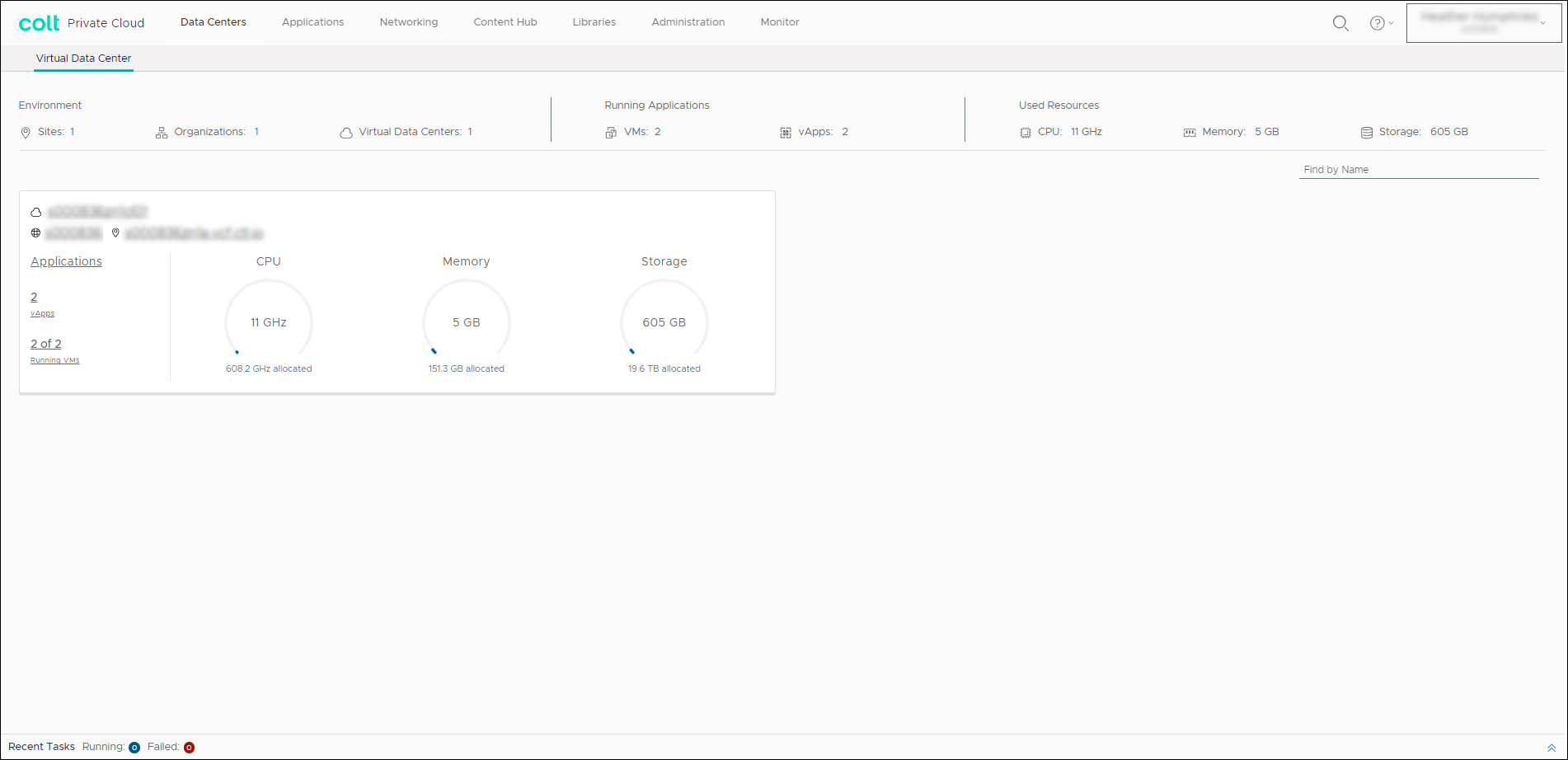Open the blurred organization link on card

click(73, 233)
